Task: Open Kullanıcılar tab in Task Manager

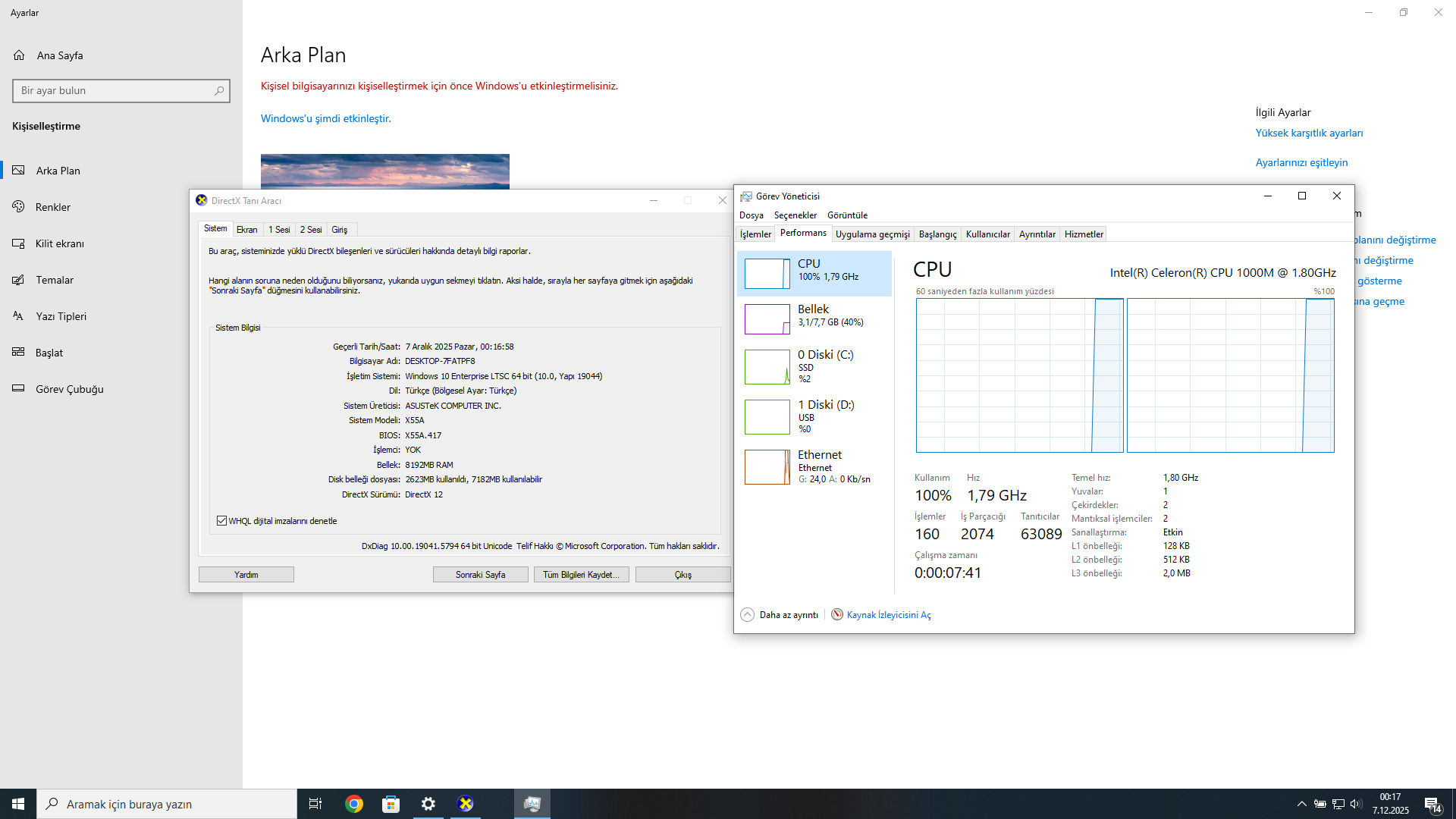Action: coord(988,234)
